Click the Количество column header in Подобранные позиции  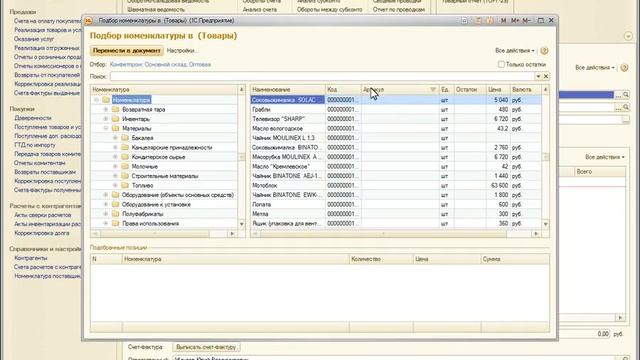[x=381, y=259]
